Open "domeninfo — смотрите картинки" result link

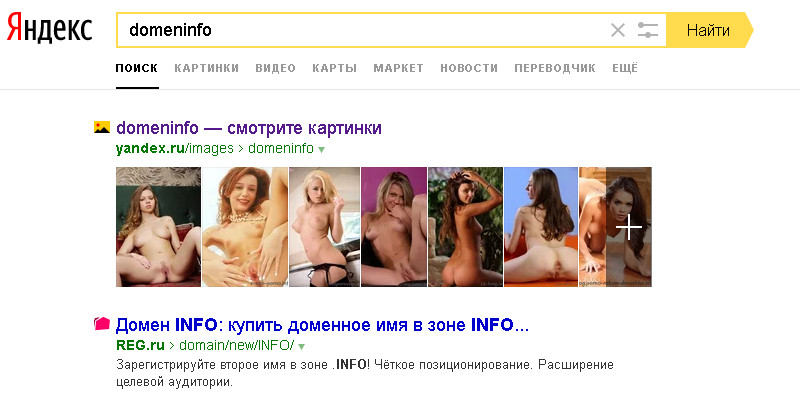pyautogui.click(x=249, y=128)
